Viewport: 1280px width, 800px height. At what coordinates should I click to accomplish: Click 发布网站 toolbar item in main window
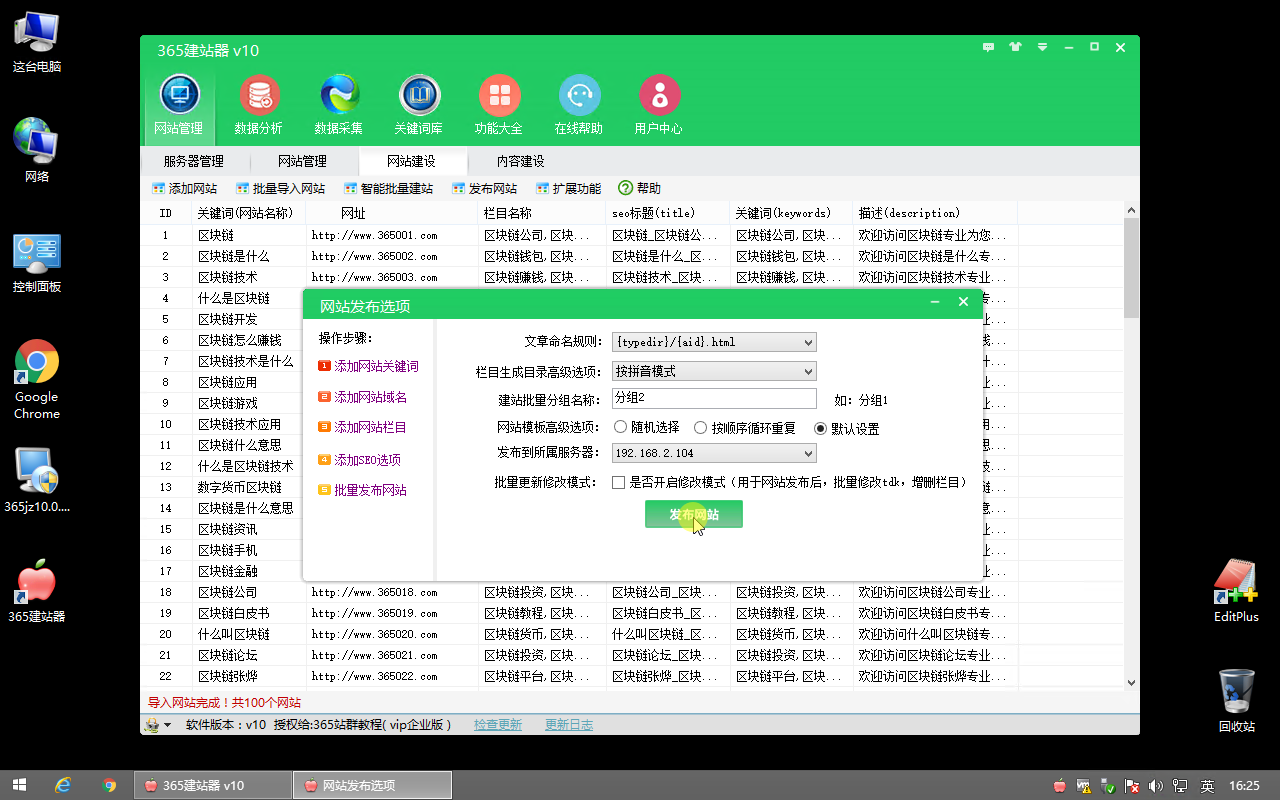pos(484,188)
